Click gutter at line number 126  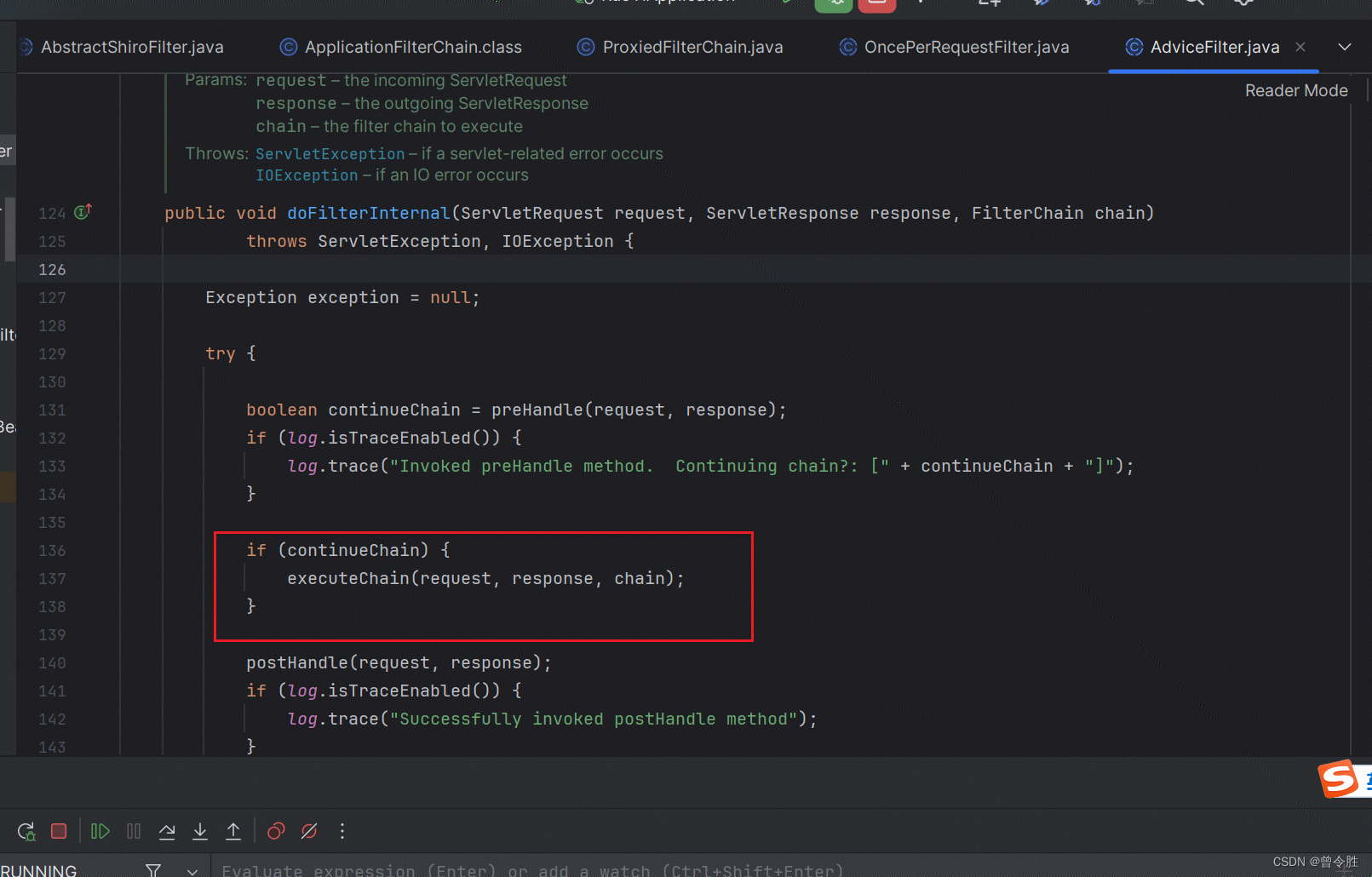tap(52, 269)
